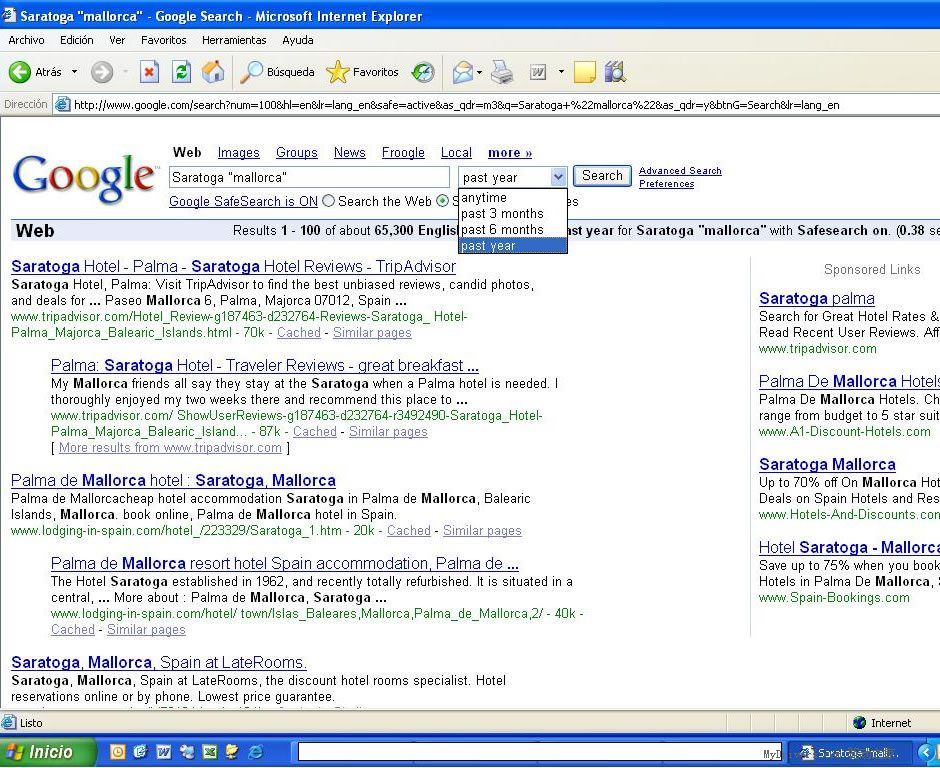Open the Favoritos menu in menu bar
This screenshot has width=940, height=768.
(x=163, y=40)
